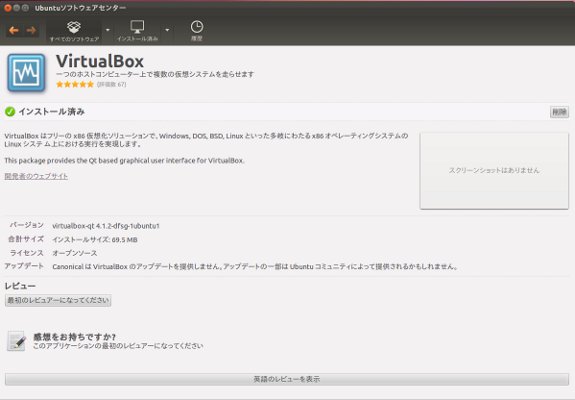Click the Remove (削除) button
Viewport: 575px width, 400px height.
click(559, 112)
